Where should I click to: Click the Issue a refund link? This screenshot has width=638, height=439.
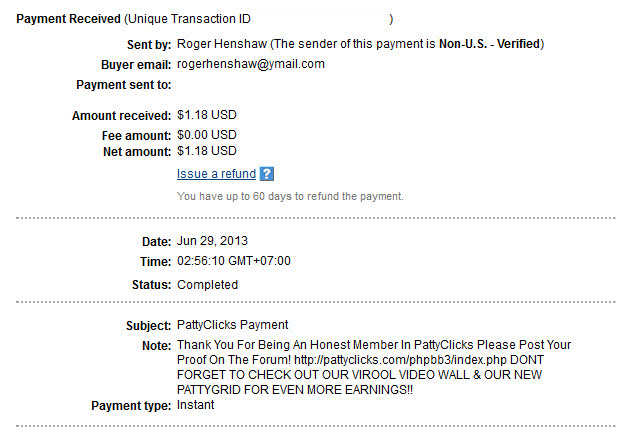click(216, 174)
